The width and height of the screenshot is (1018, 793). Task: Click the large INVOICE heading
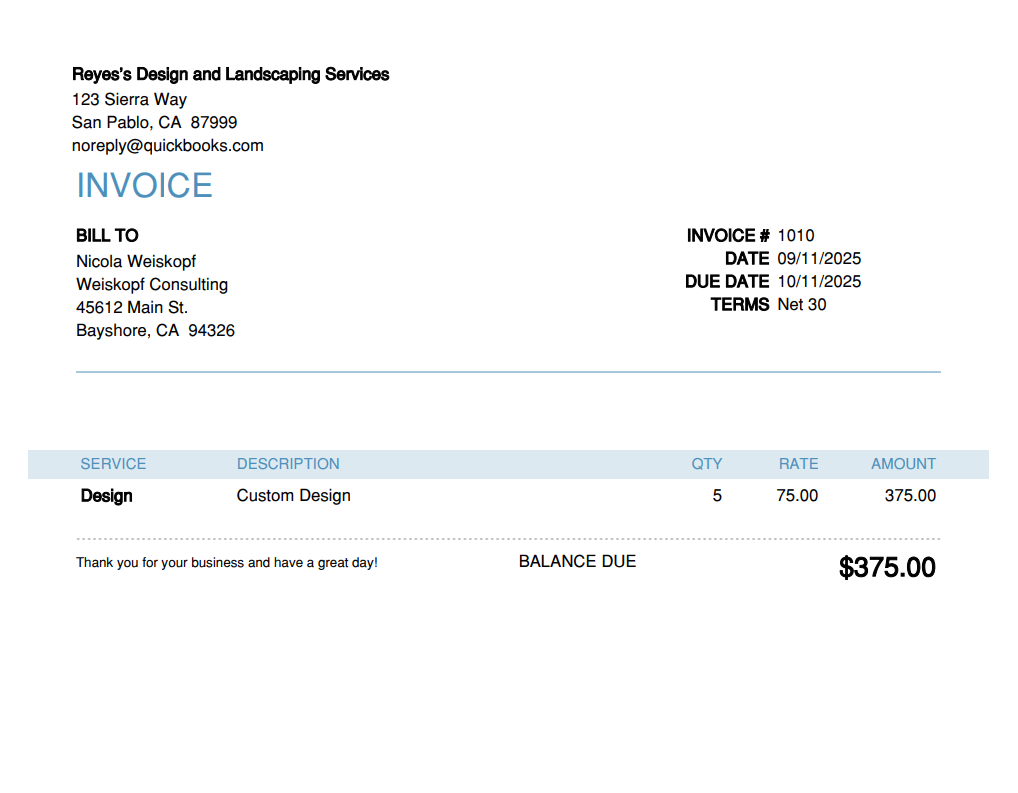pyautogui.click(x=144, y=186)
